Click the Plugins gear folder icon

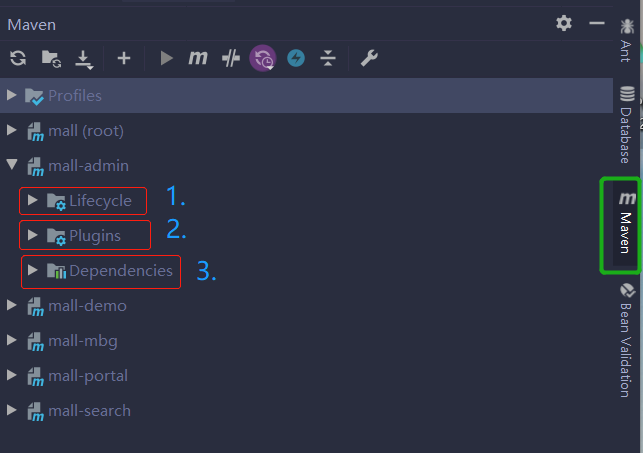point(56,237)
